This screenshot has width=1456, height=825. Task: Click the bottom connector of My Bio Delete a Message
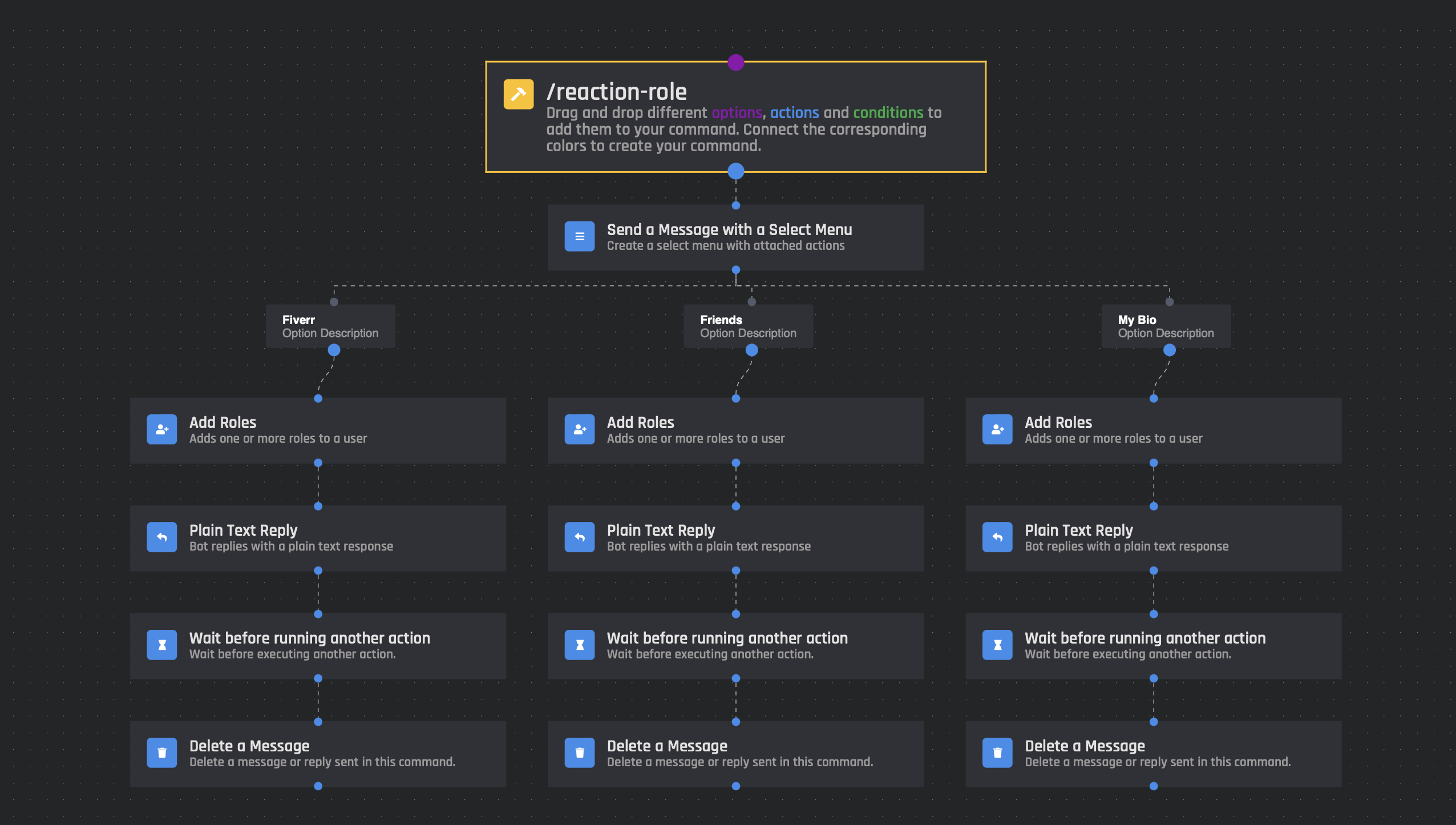point(1154,786)
